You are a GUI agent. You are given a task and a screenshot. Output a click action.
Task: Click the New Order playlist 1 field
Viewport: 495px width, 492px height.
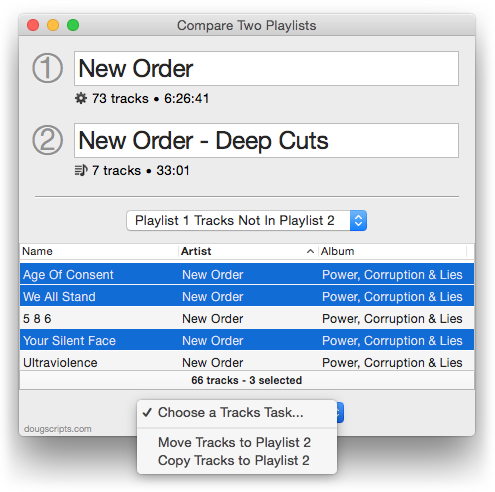click(x=266, y=68)
